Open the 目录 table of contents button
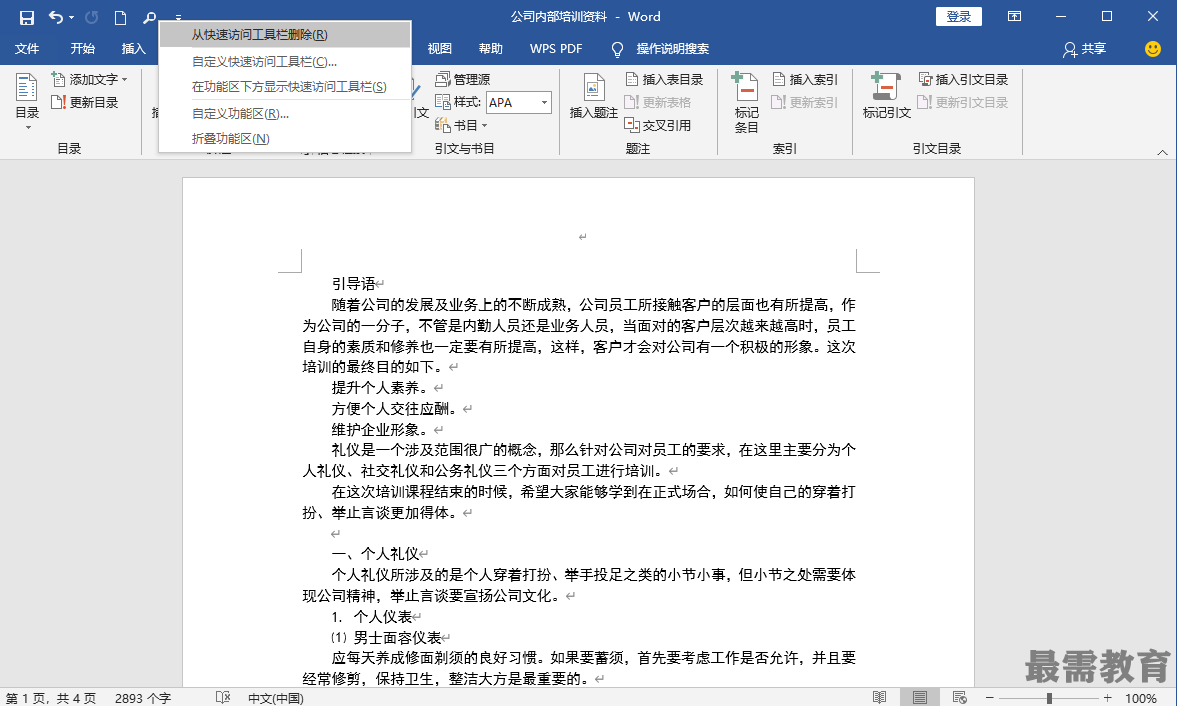 (27, 101)
